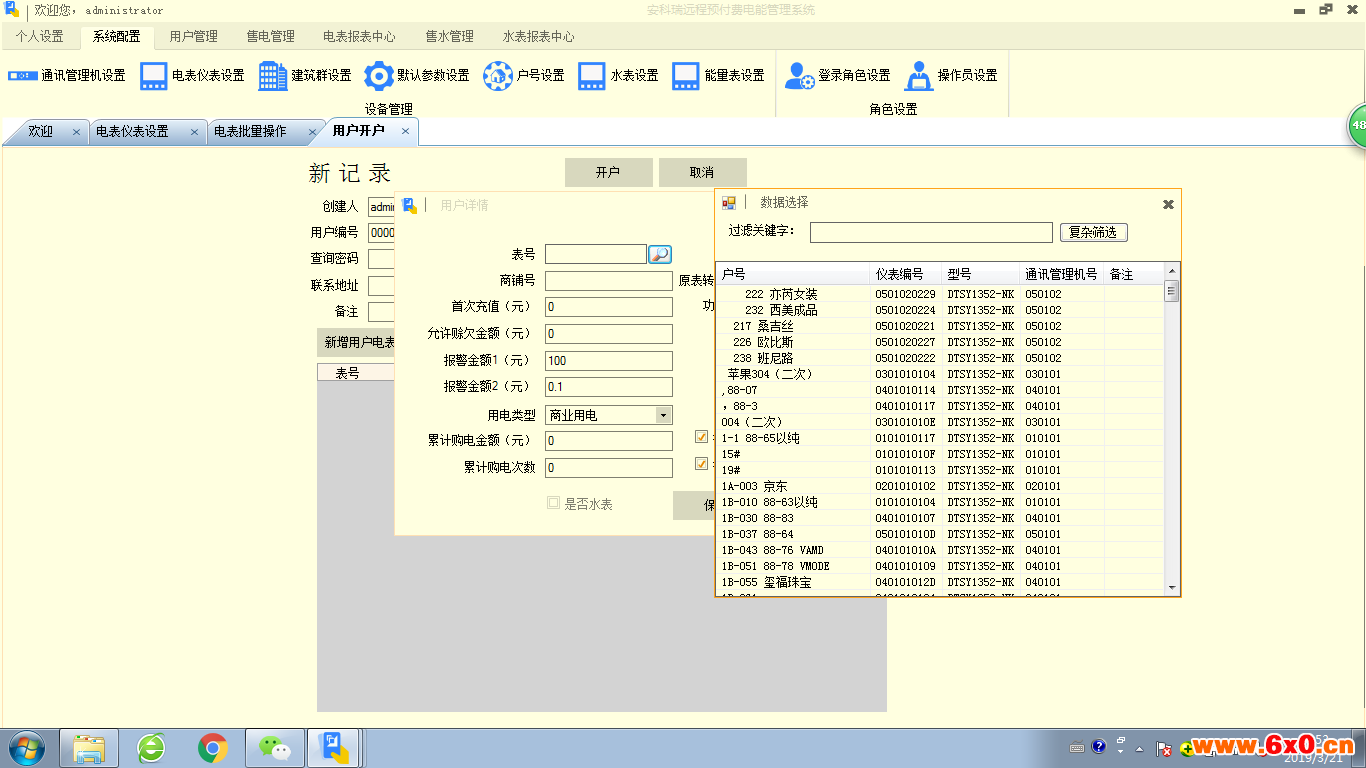
Task: Switch to the 售电管理 ribbon tab
Action: 271,36
